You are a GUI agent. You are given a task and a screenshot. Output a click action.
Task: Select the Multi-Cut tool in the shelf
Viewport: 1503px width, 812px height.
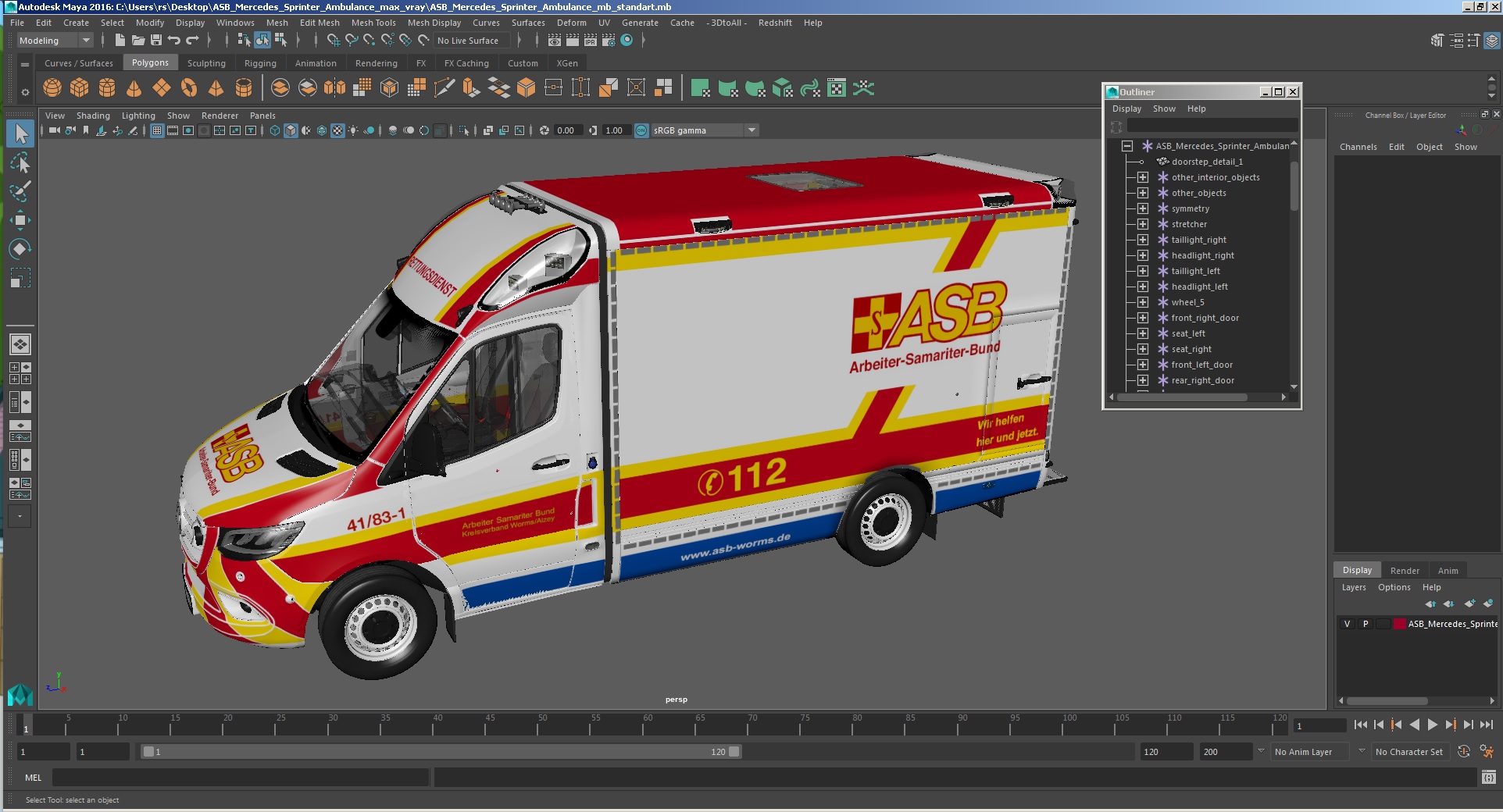444,88
